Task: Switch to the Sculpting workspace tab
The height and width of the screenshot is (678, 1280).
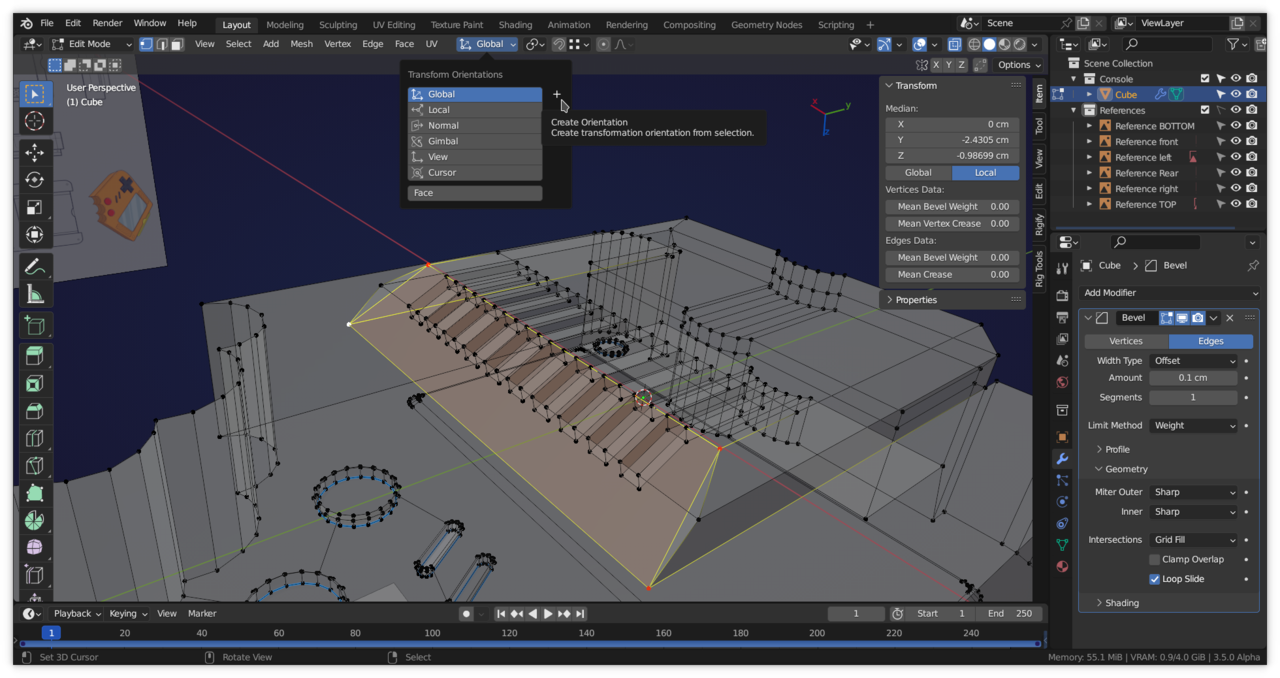Action: click(338, 25)
